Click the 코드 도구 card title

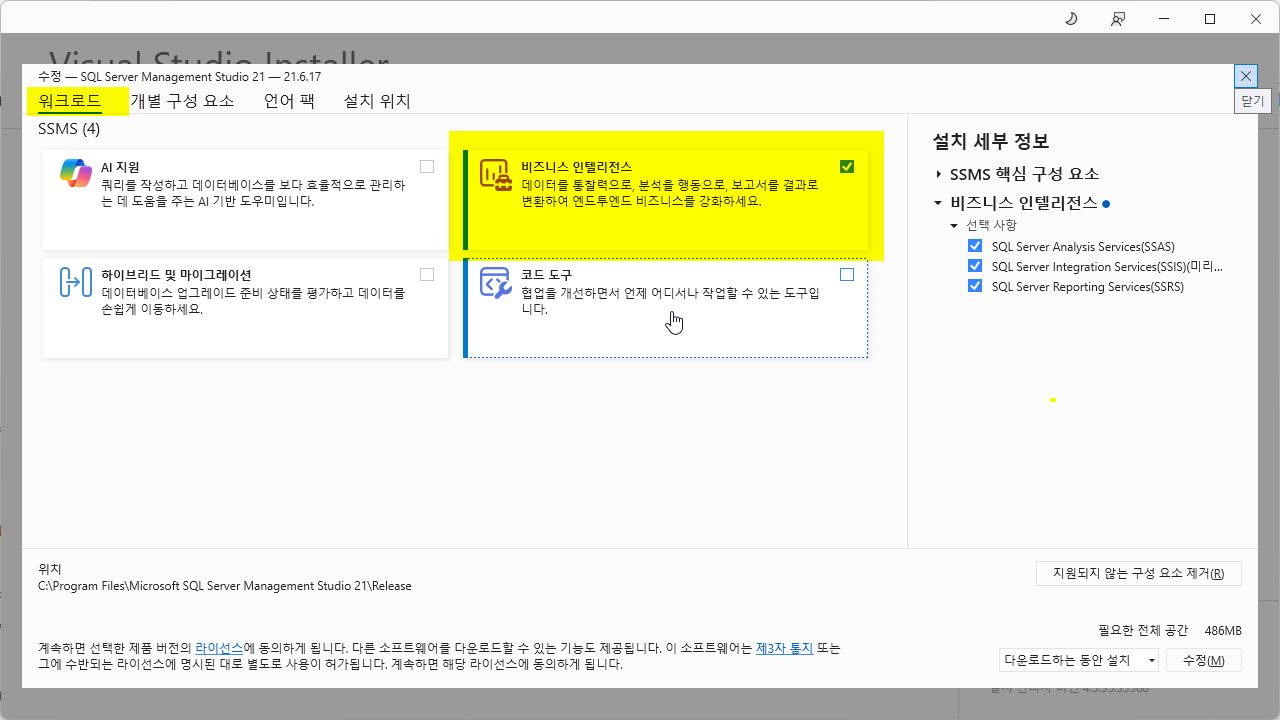point(546,275)
